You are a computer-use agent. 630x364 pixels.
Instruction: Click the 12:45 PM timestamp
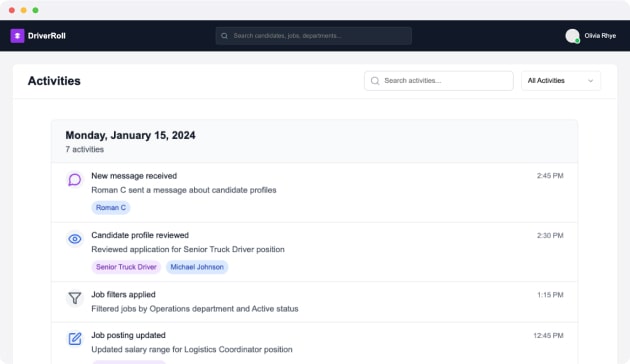(x=548, y=335)
